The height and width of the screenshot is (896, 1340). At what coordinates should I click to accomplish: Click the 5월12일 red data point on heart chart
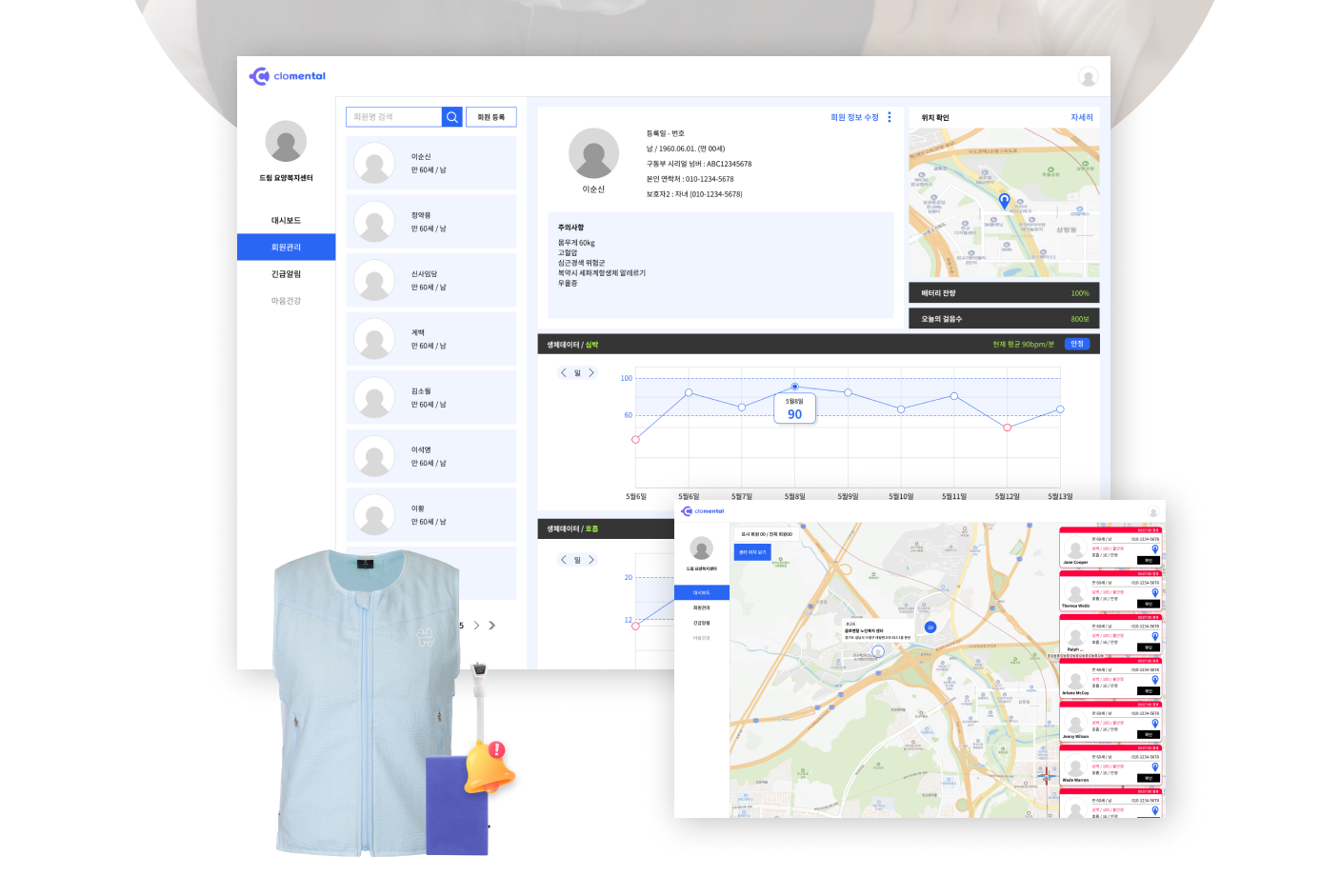point(1007,428)
